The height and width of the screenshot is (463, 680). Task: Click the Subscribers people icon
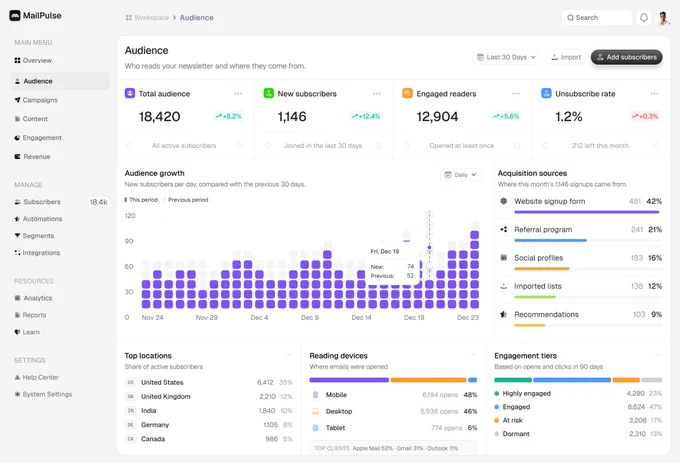pos(17,202)
